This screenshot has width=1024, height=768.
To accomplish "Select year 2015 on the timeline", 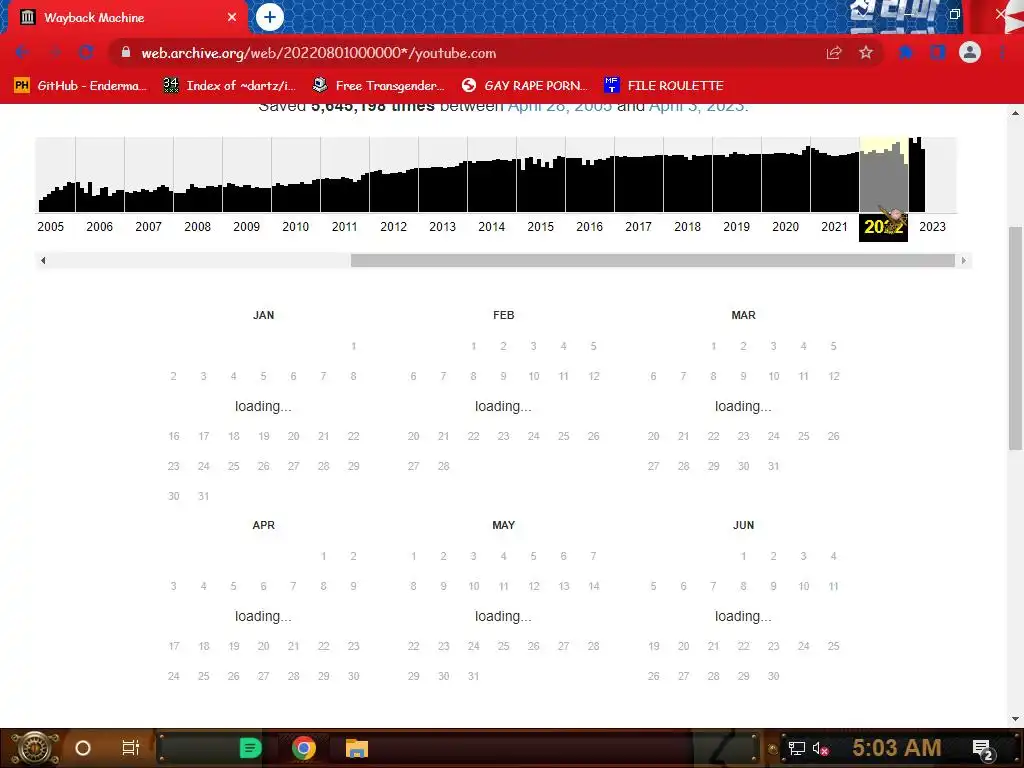I will pos(541,227).
